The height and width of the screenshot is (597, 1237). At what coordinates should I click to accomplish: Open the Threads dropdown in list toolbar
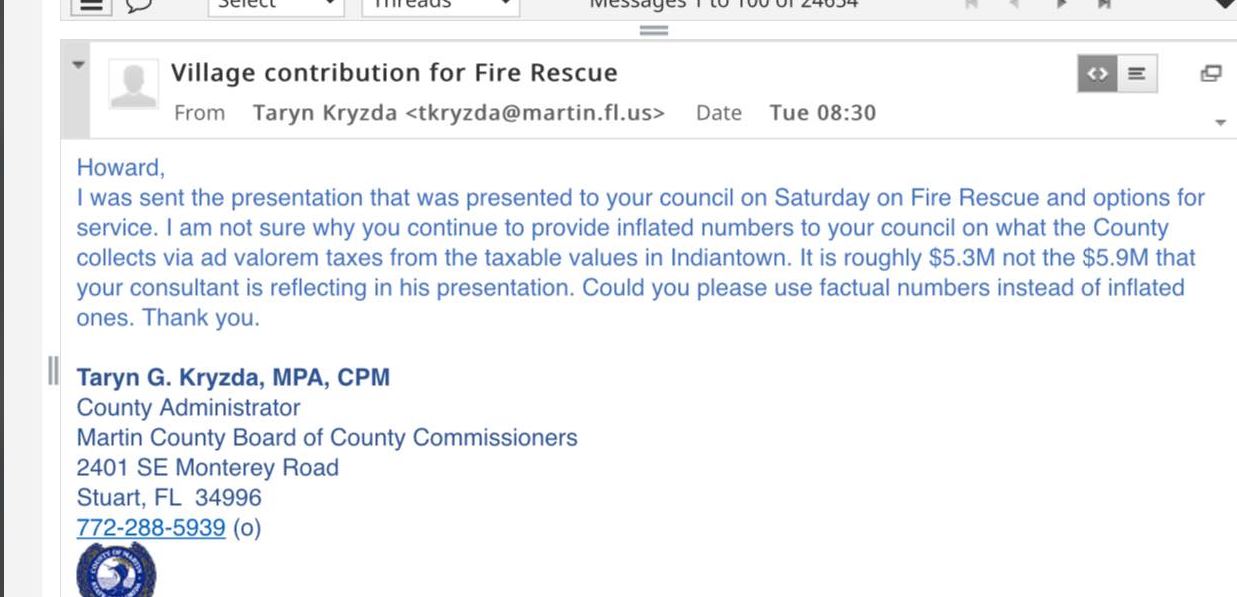[x=440, y=4]
